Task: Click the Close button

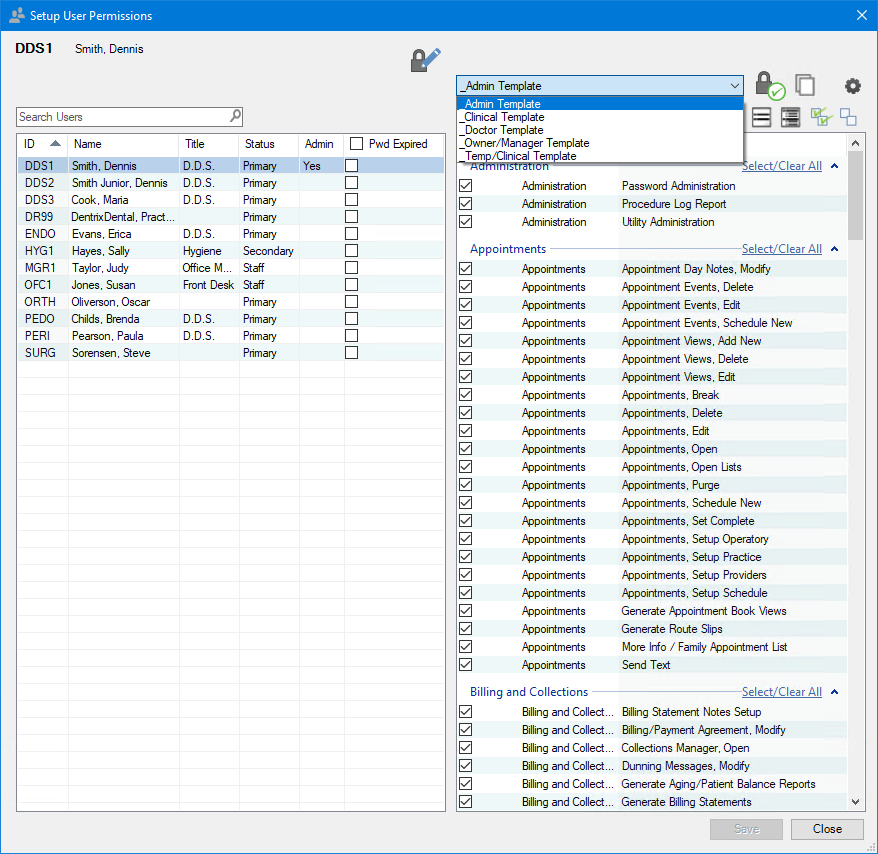Action: [827, 829]
